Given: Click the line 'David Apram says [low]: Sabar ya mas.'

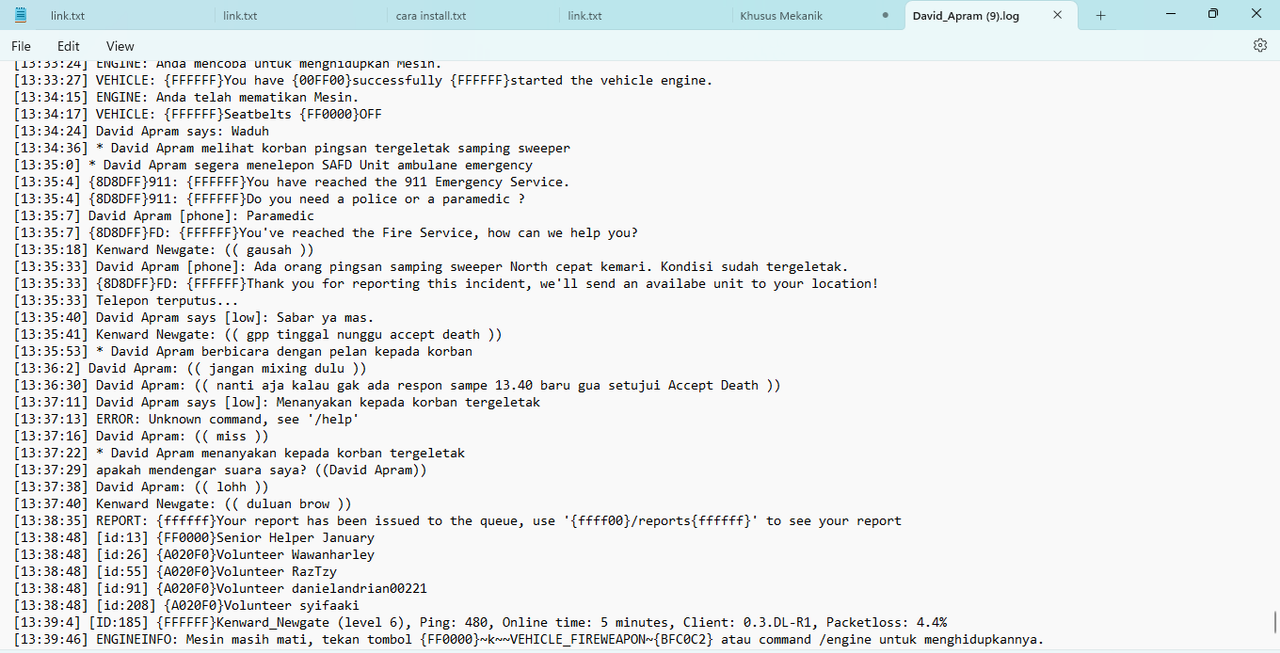Looking at the screenshot, I should tap(194, 318).
